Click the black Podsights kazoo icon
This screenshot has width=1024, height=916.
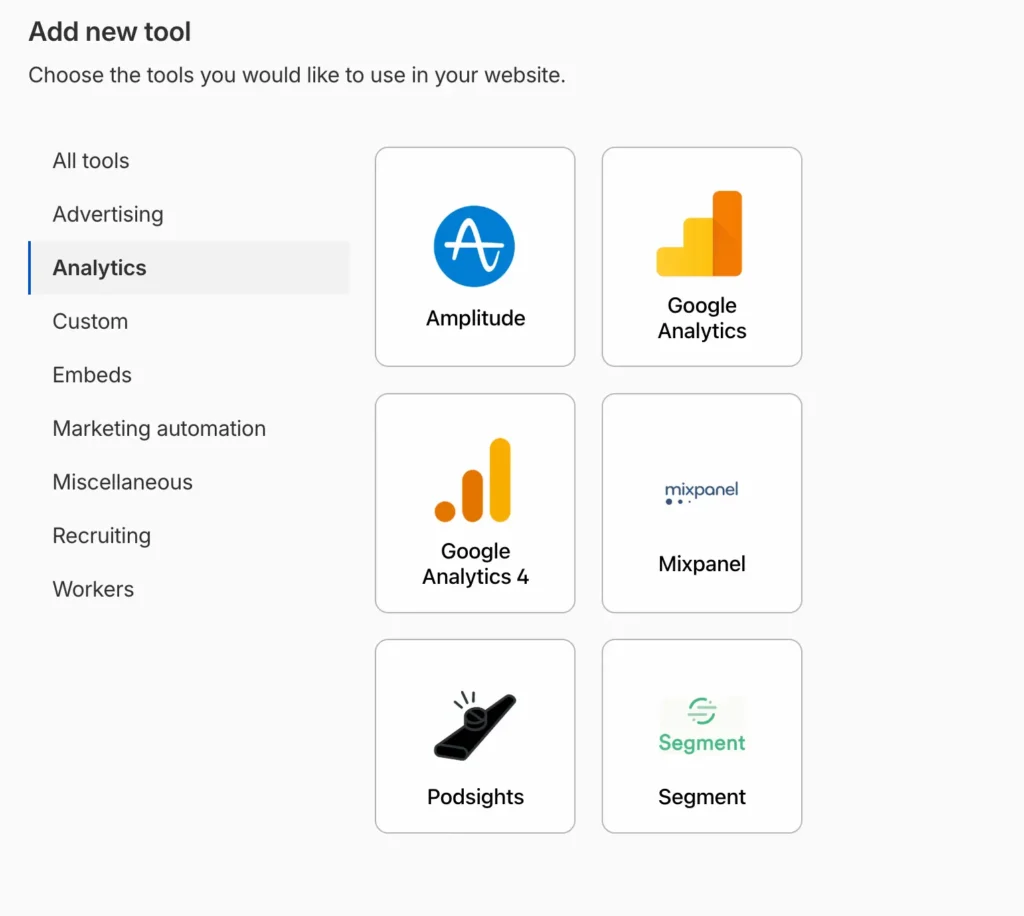click(x=475, y=725)
